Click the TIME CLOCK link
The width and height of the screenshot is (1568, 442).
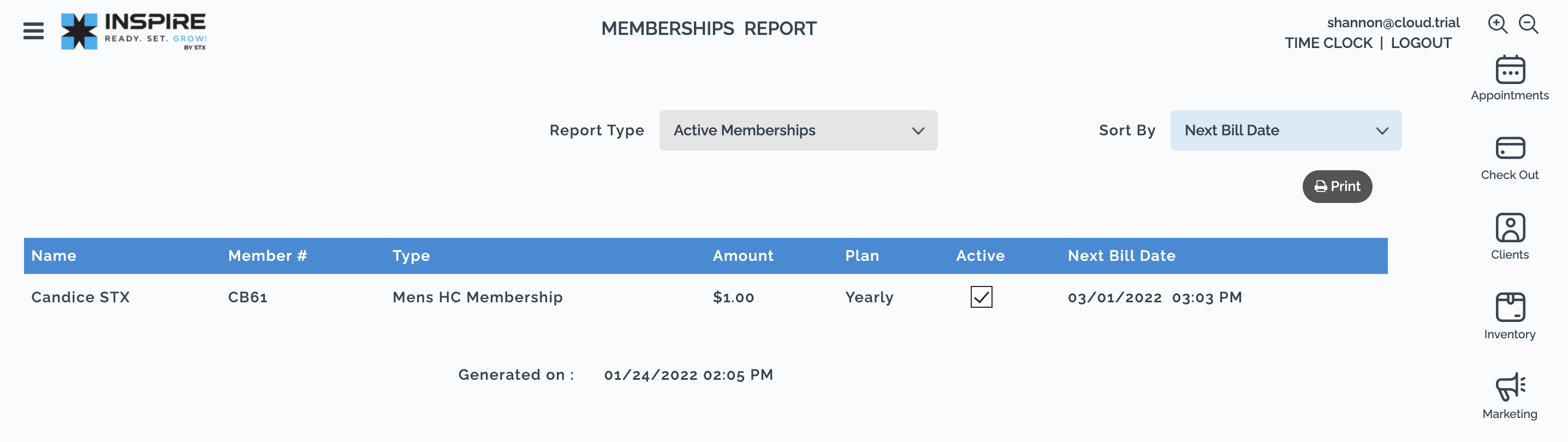(x=1328, y=43)
